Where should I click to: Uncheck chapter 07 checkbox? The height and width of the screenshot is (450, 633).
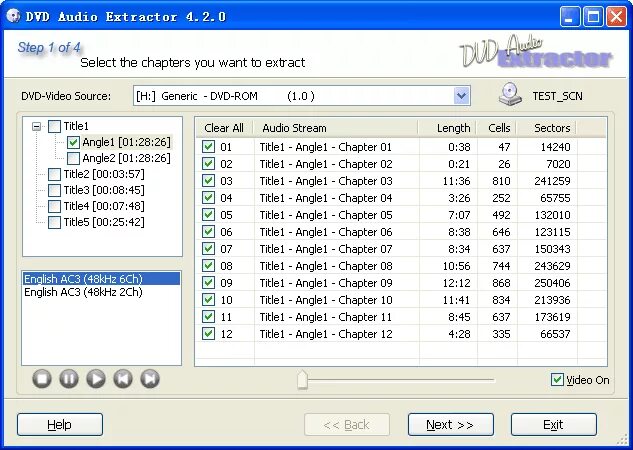pyautogui.click(x=208, y=249)
